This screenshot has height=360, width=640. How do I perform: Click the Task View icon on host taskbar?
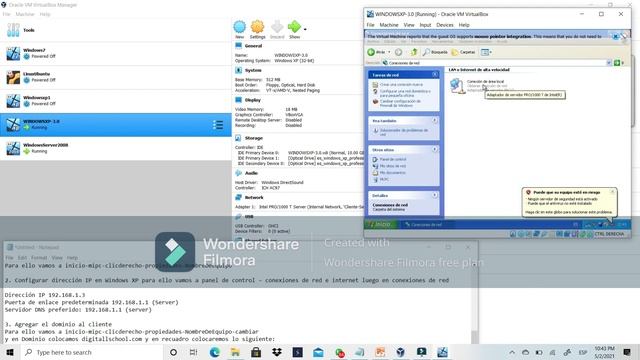pyautogui.click(x=194, y=352)
